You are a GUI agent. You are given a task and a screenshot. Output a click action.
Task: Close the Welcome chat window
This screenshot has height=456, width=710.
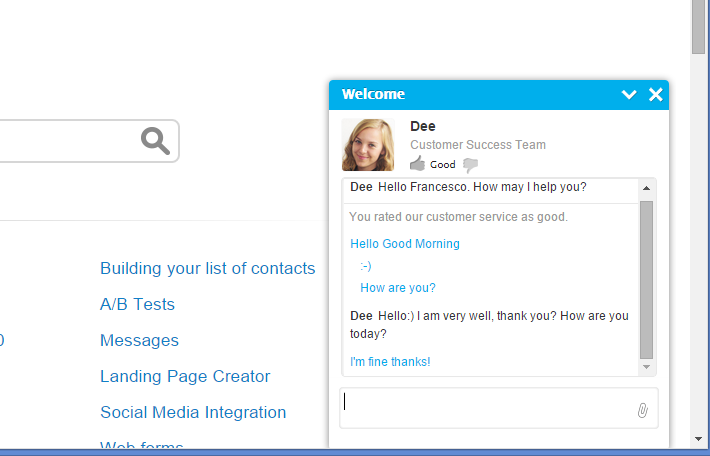[x=656, y=95]
